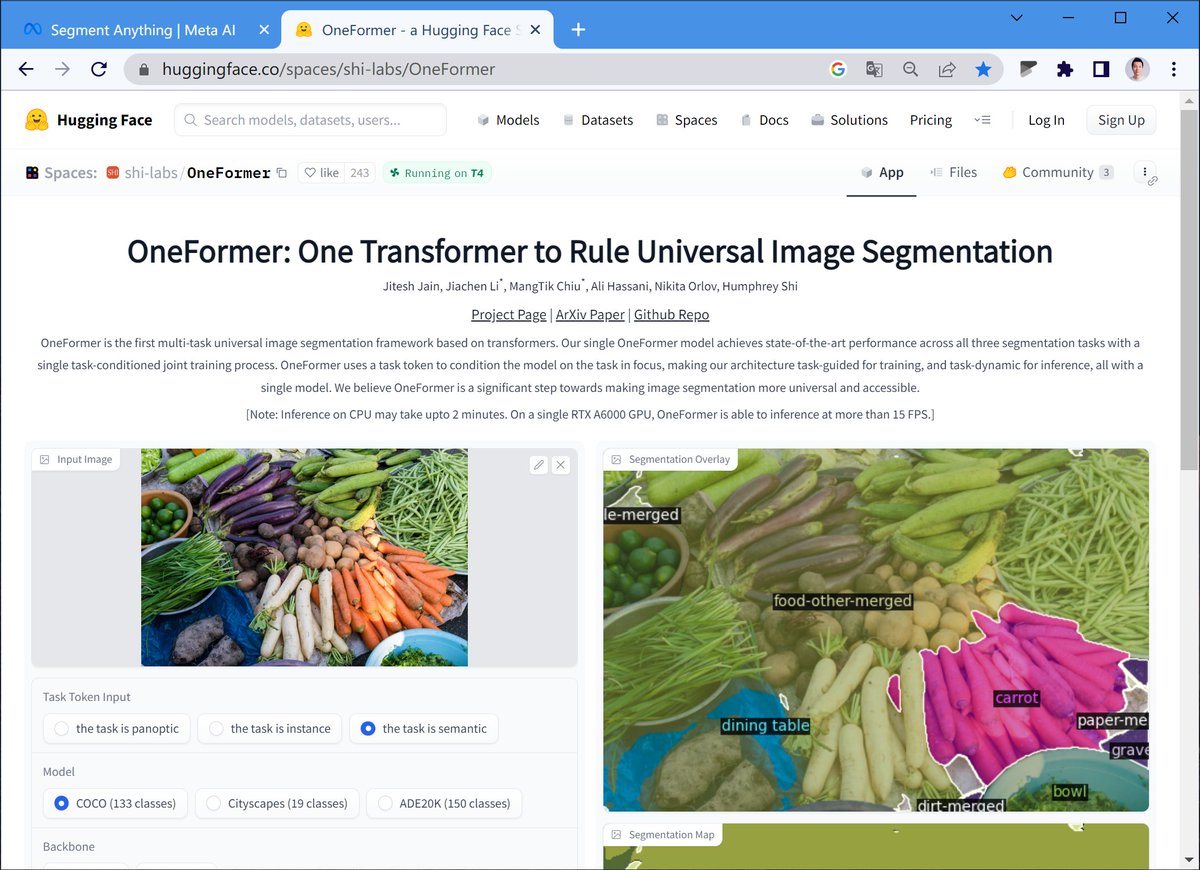Open the embed link icon near options
This screenshot has width=1200, height=870.
pos(1153,181)
